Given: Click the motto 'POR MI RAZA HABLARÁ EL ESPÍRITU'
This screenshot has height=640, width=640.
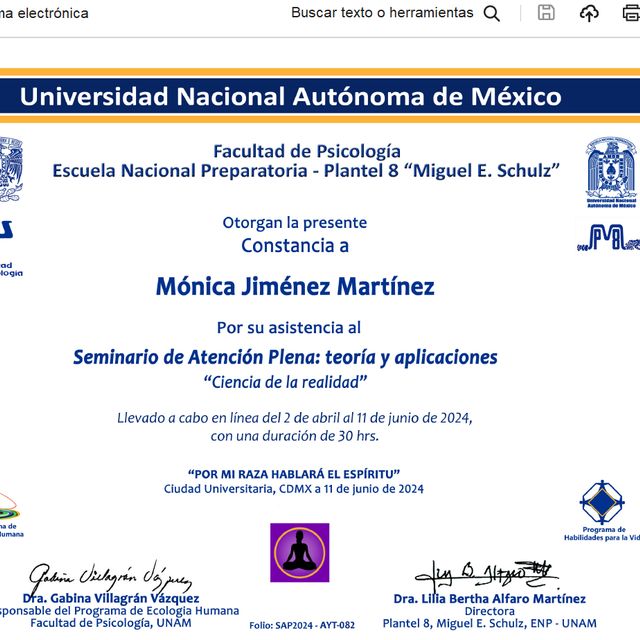Looking at the screenshot, I should pyautogui.click(x=294, y=474).
